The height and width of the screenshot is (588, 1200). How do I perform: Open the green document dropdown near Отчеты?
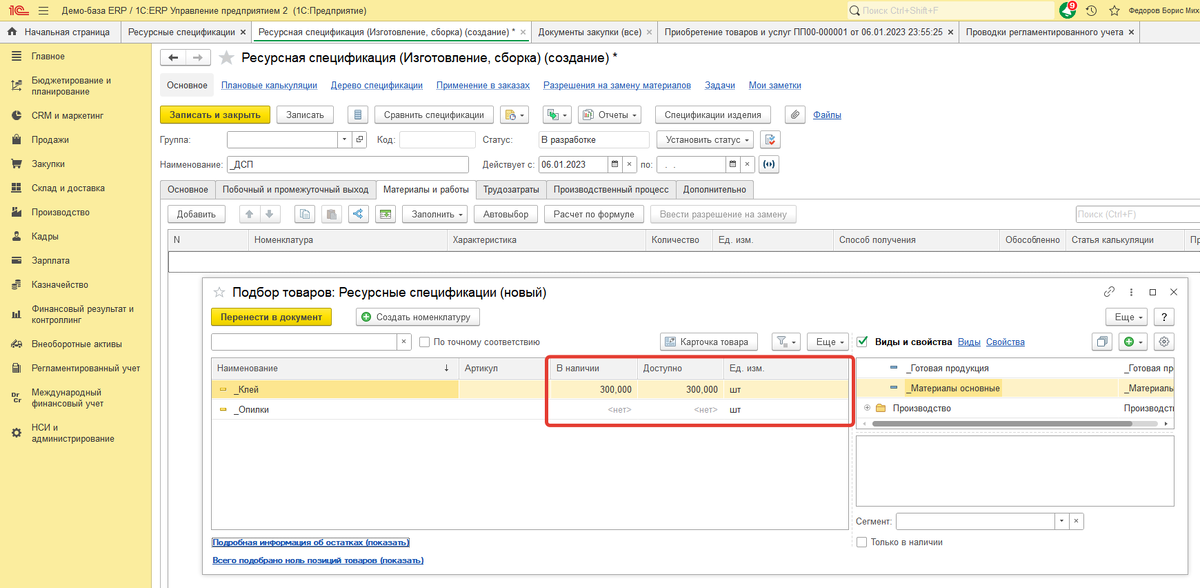556,115
